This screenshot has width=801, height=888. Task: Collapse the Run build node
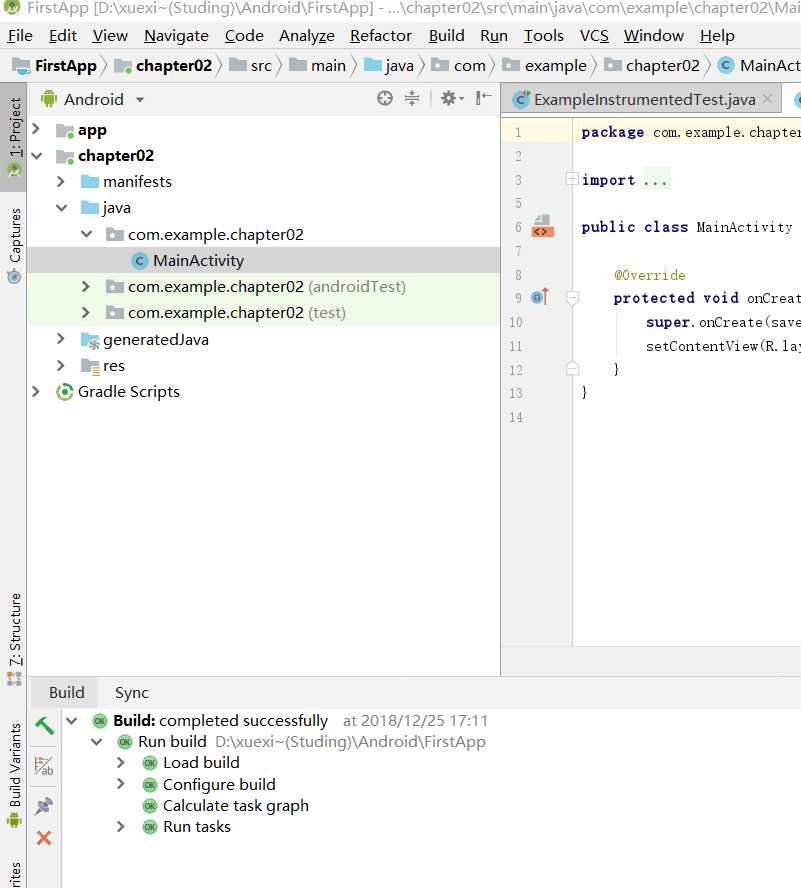pyautogui.click(x=97, y=741)
